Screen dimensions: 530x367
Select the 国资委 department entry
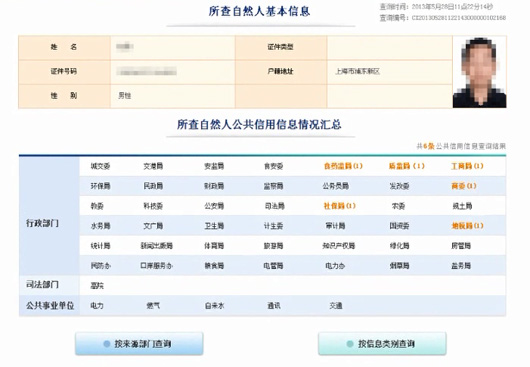(x=399, y=226)
